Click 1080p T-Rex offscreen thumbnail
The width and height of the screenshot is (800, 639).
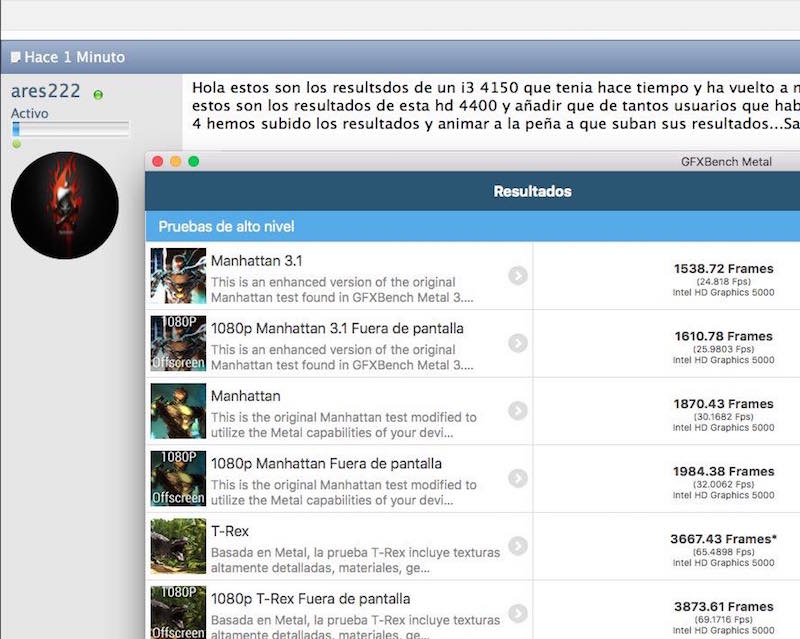point(179,612)
